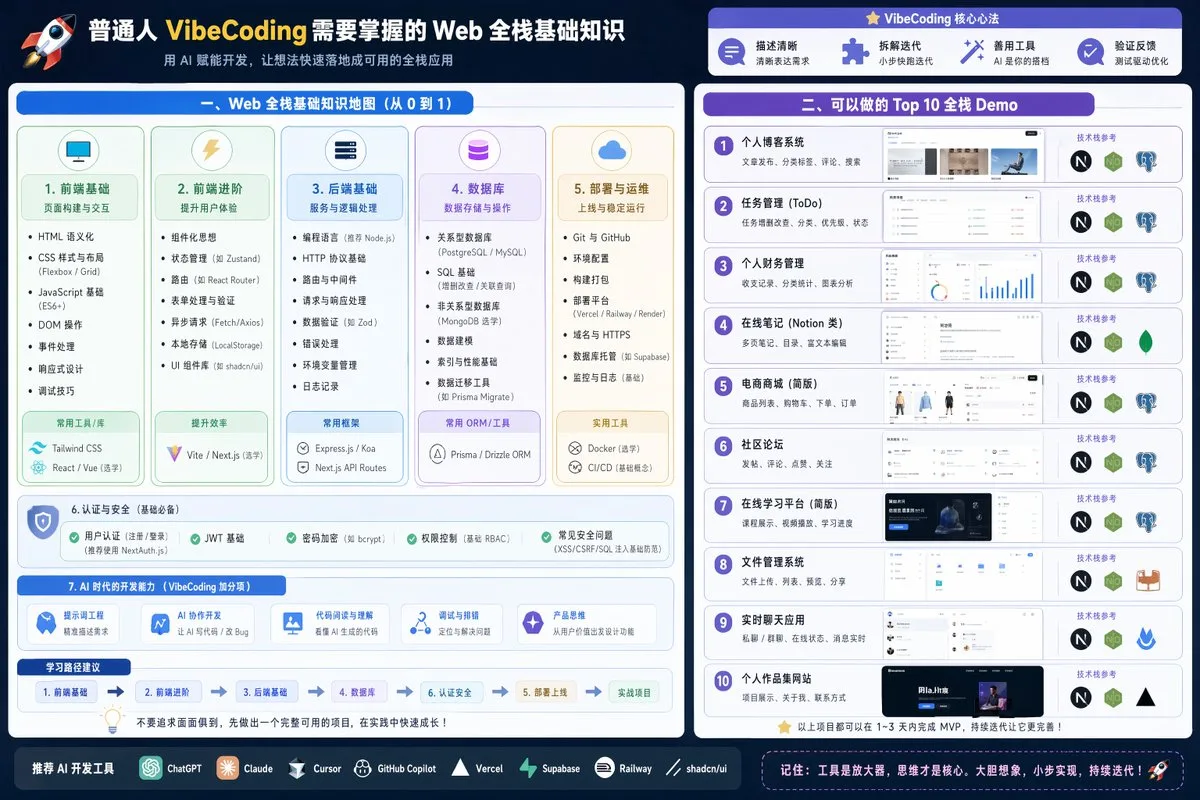This screenshot has height=800, width=1200.
Task: Open the 个人财务管理 dashboard screenshot
Action: pos(962,277)
